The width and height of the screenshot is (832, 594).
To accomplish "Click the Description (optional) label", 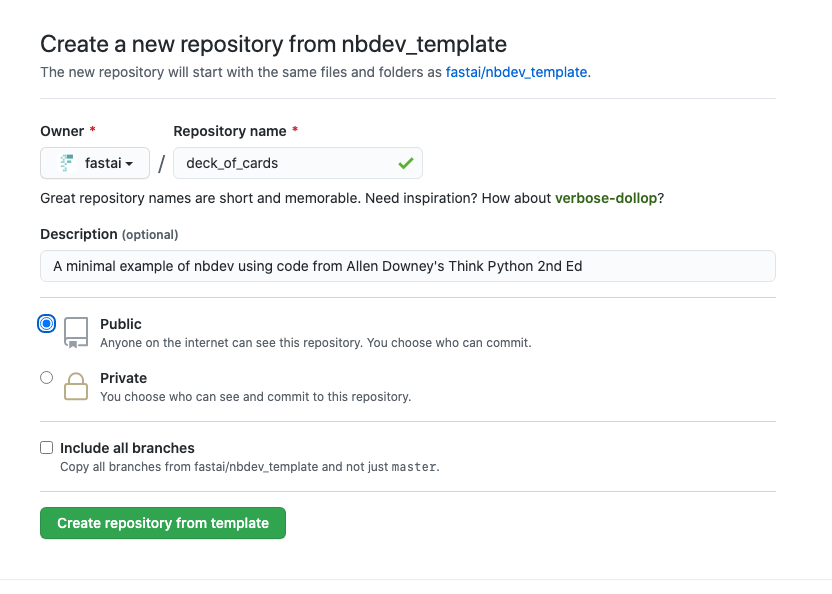I will [109, 234].
